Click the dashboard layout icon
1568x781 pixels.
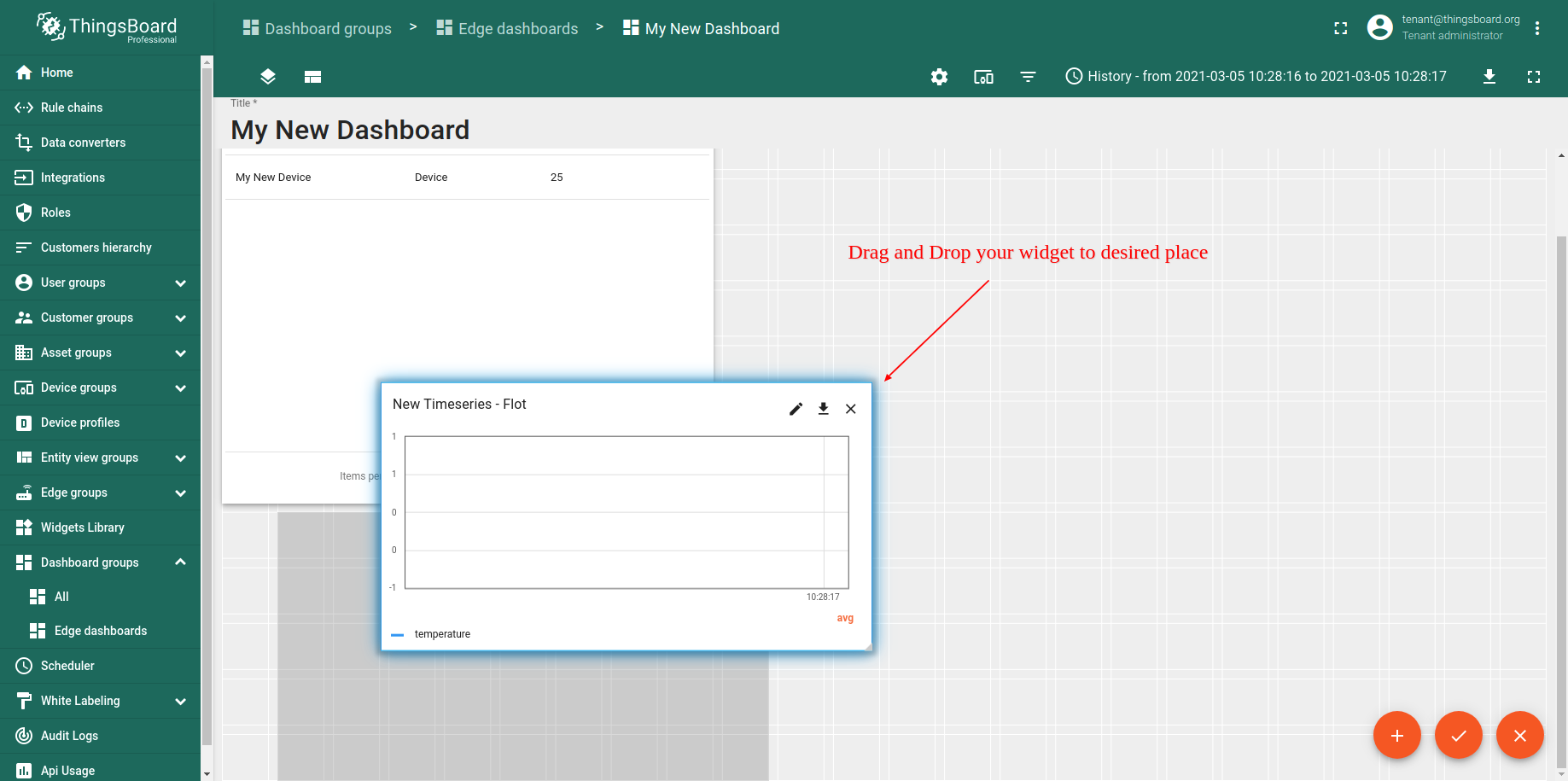[312, 77]
